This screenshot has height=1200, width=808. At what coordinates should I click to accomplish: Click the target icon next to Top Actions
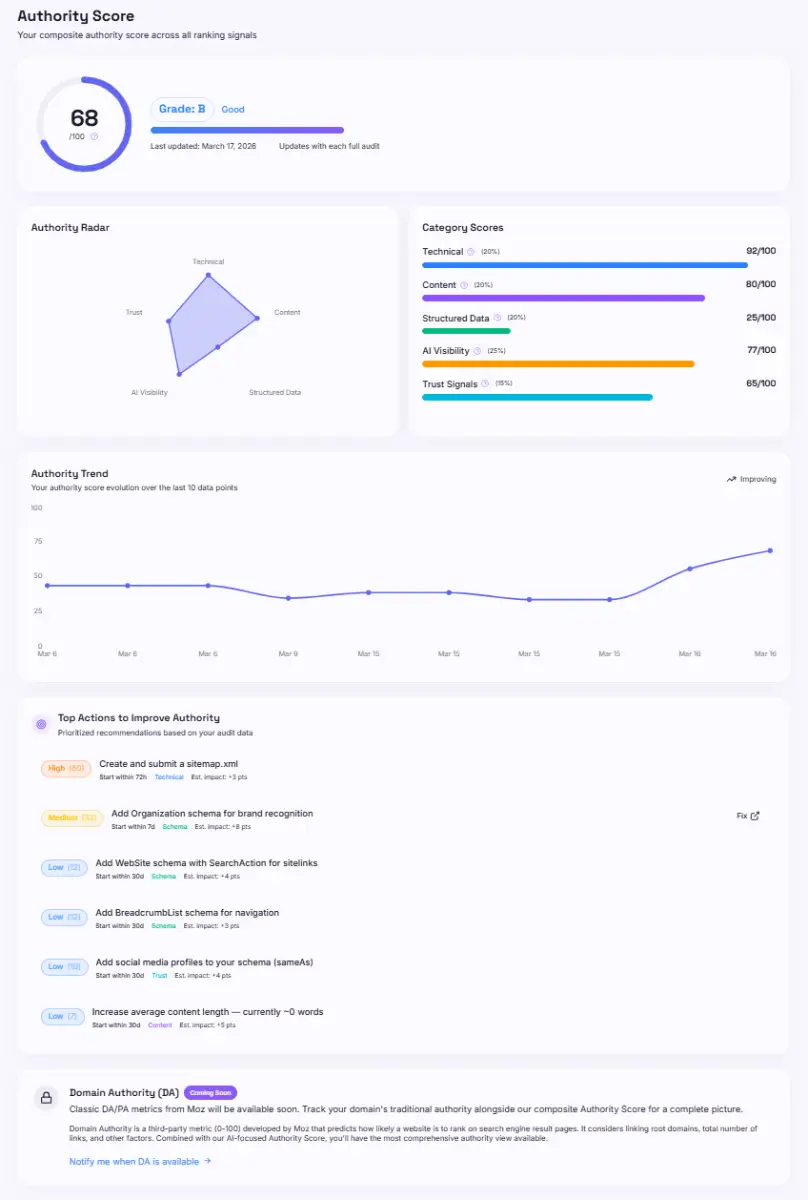pyautogui.click(x=41, y=724)
